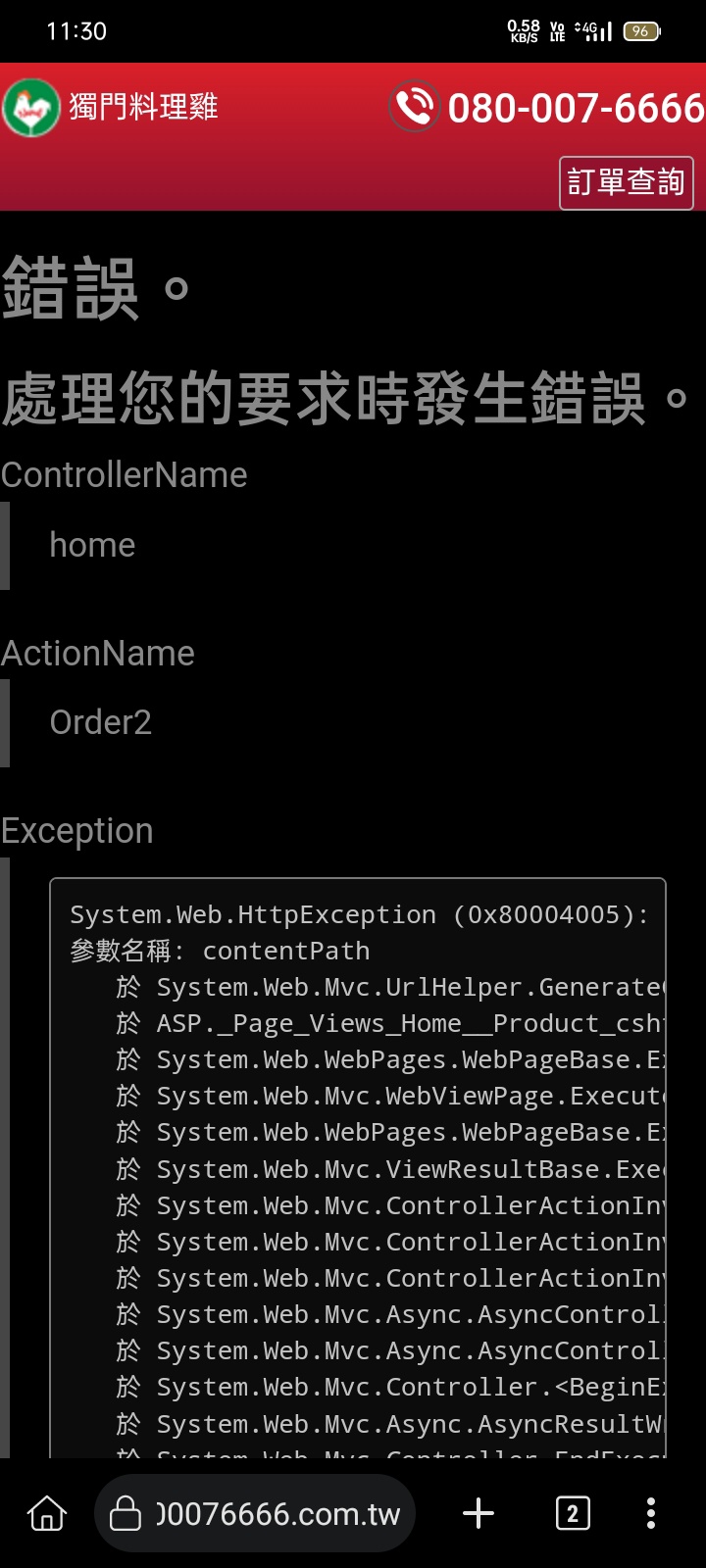The width and height of the screenshot is (706, 1568).
Task: Call 080-007-6666 phone number link
Action: click(x=577, y=108)
